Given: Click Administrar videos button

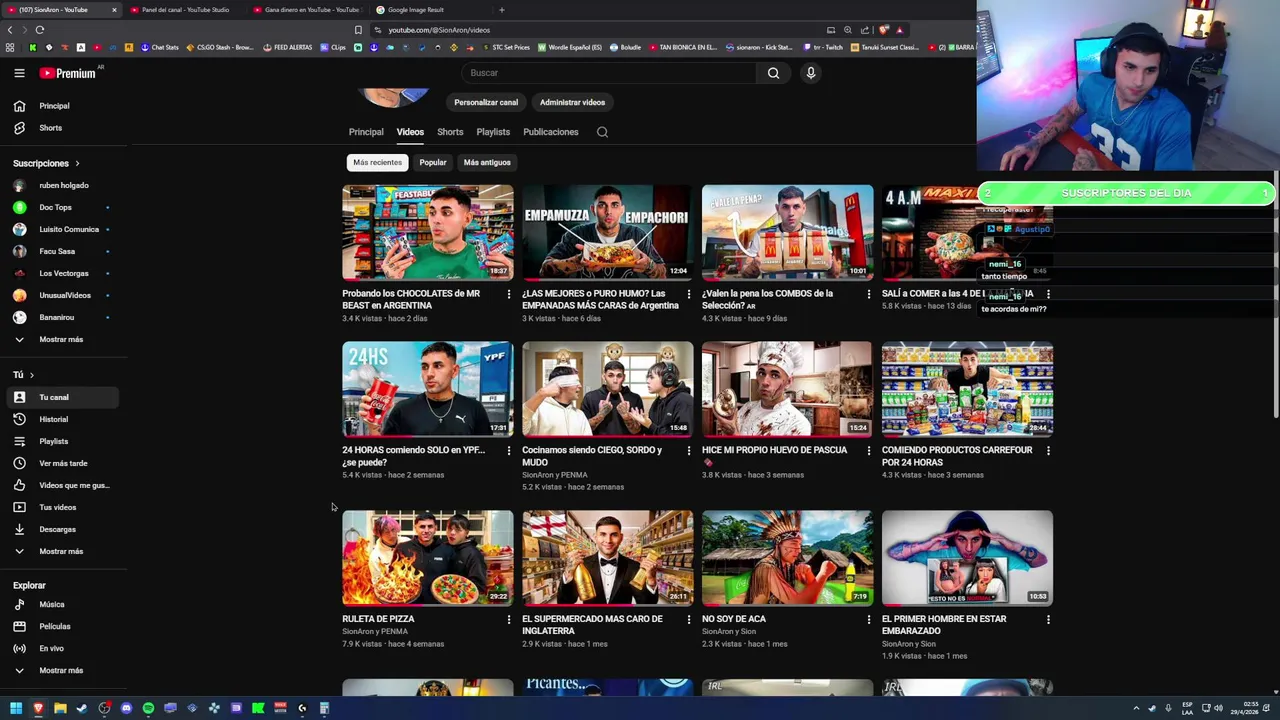Looking at the screenshot, I should point(572,102).
